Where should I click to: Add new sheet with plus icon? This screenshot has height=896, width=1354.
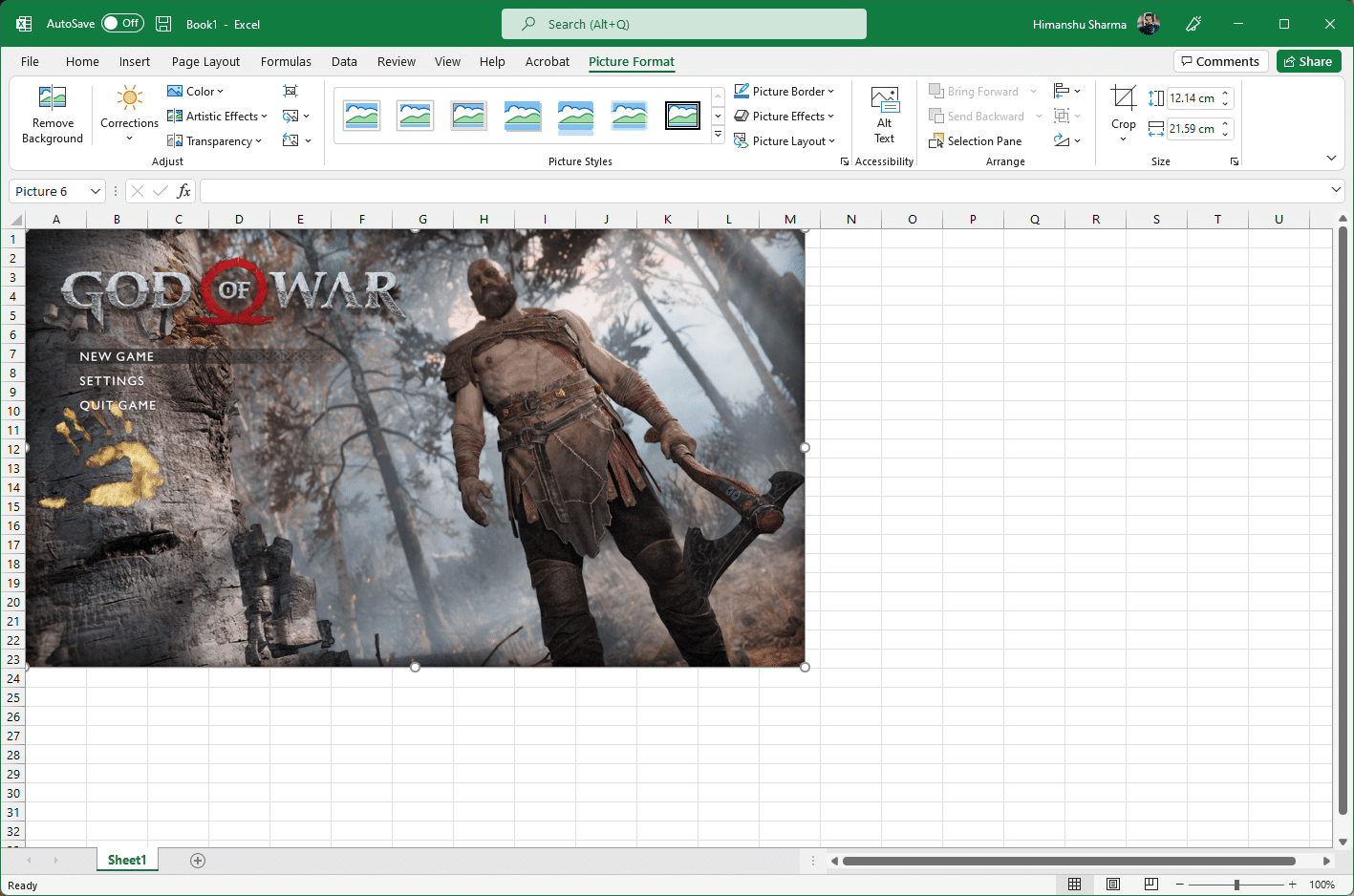(198, 861)
